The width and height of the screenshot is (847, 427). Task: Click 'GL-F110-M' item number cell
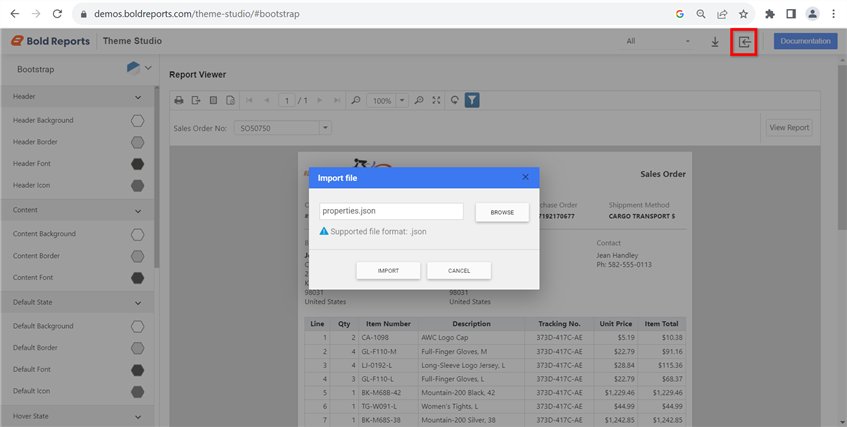pos(388,351)
